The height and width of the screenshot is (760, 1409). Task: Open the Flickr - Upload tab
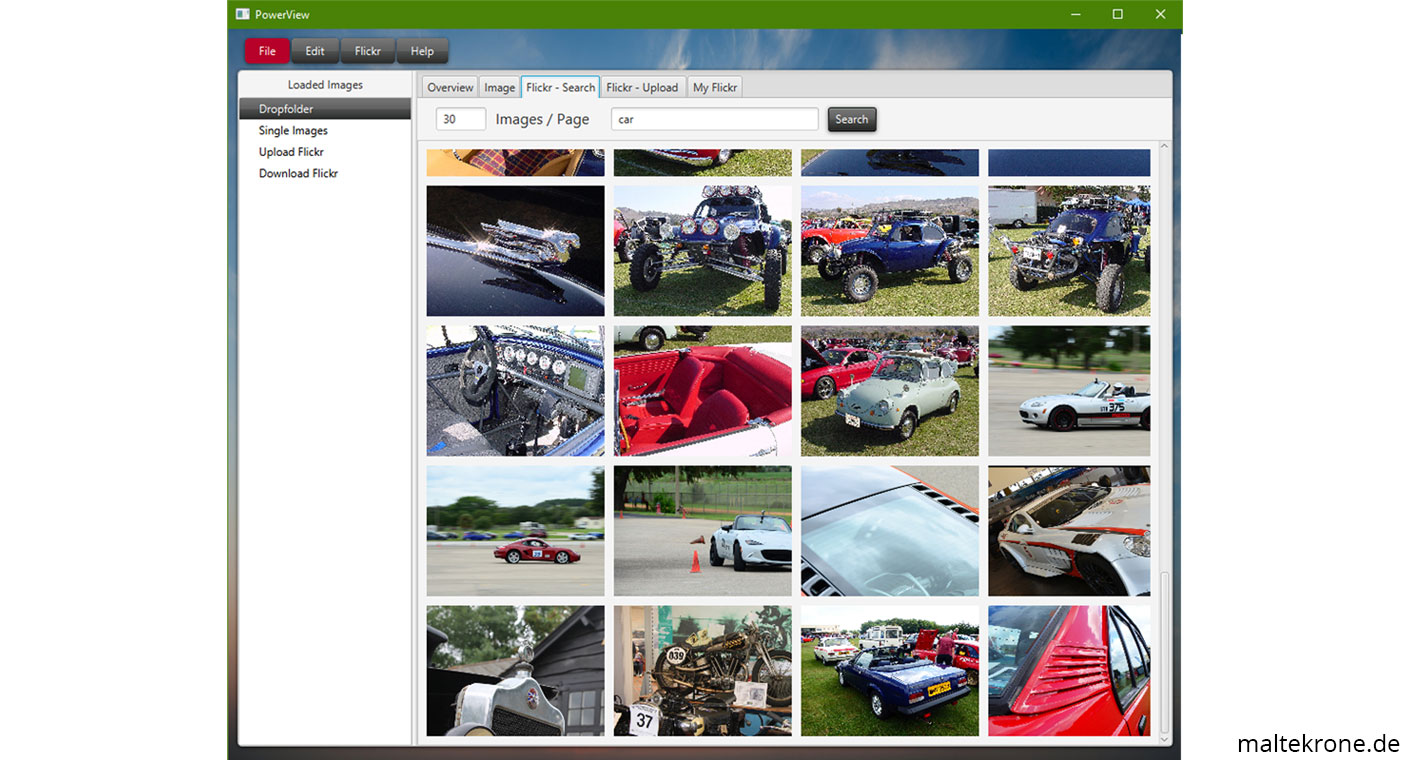tap(642, 87)
